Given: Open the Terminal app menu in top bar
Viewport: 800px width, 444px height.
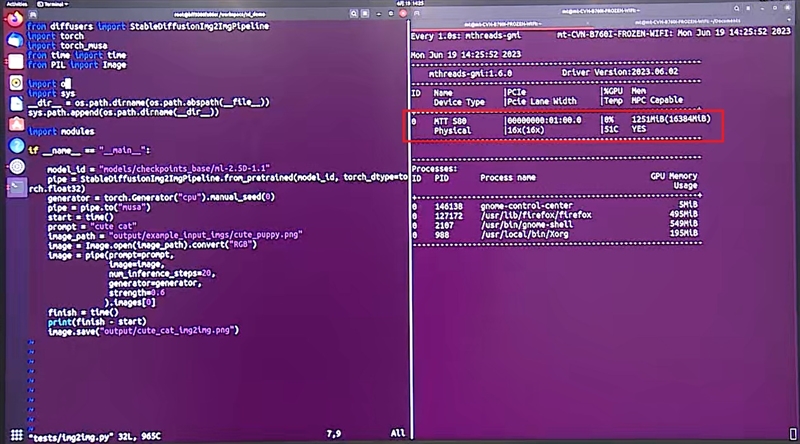Looking at the screenshot, I should pos(53,4).
